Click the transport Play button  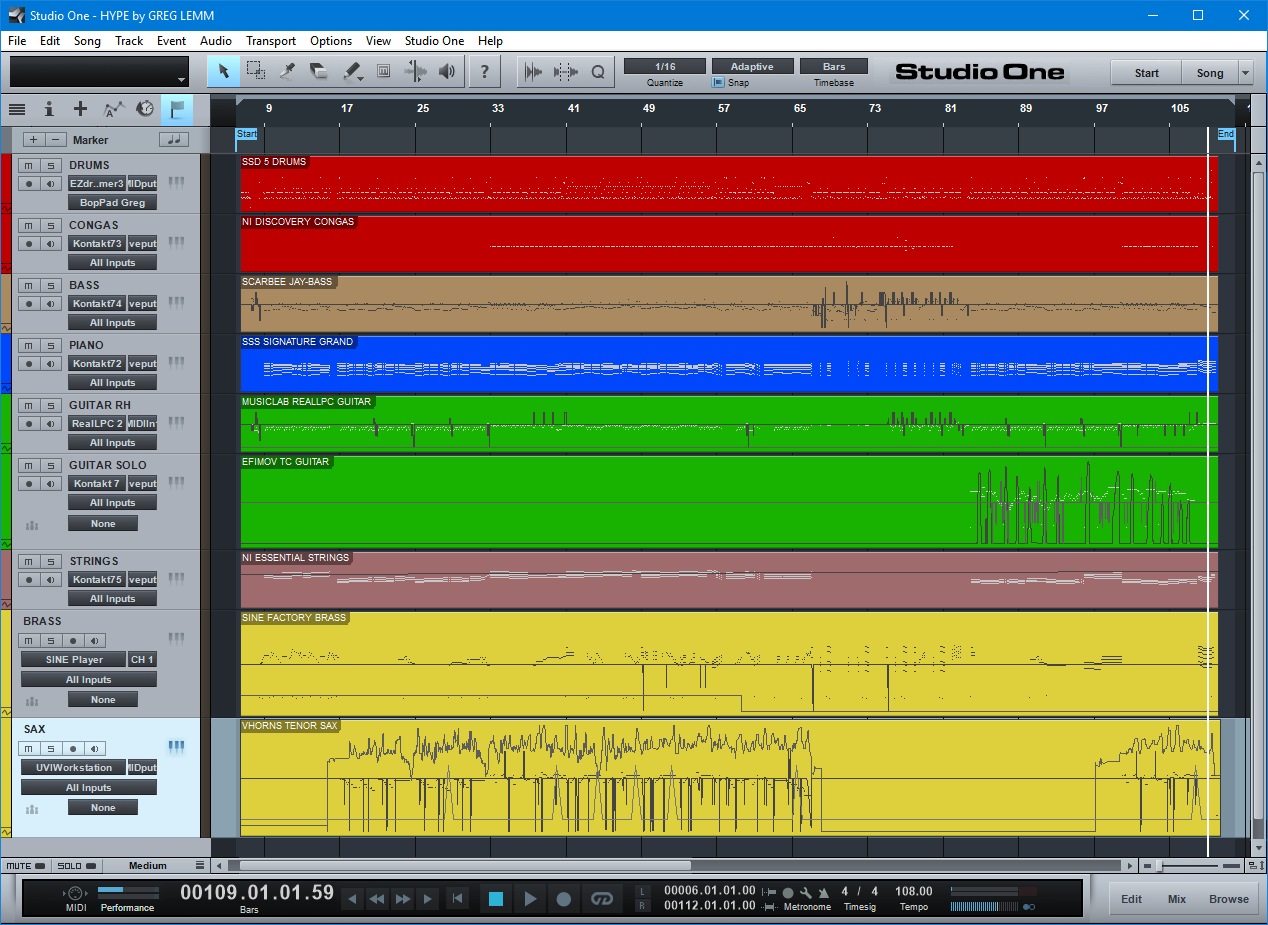coord(530,899)
